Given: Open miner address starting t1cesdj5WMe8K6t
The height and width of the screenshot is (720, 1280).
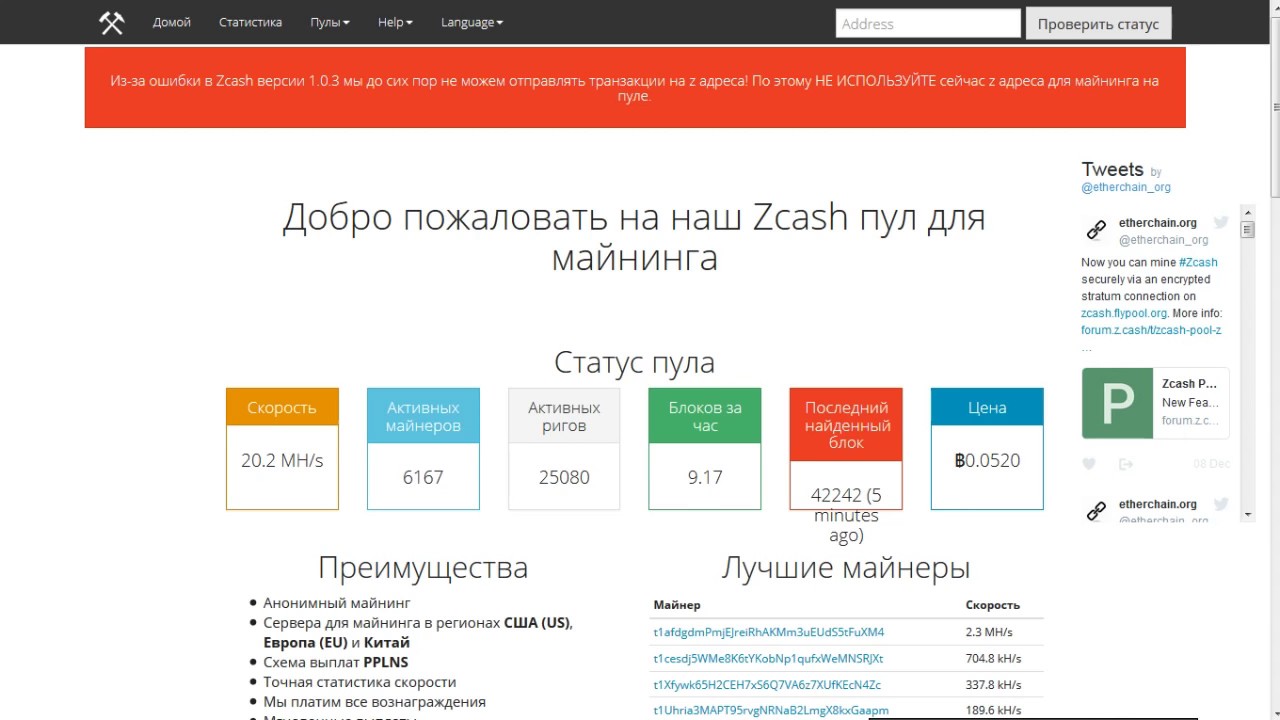Looking at the screenshot, I should click(x=768, y=658).
